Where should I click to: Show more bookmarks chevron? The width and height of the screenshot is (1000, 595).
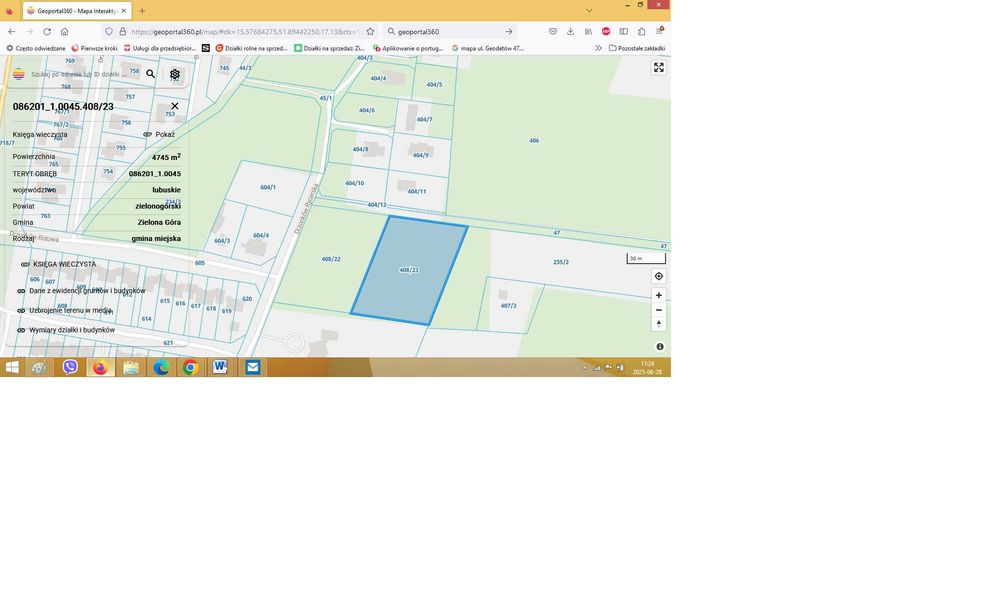[598, 48]
